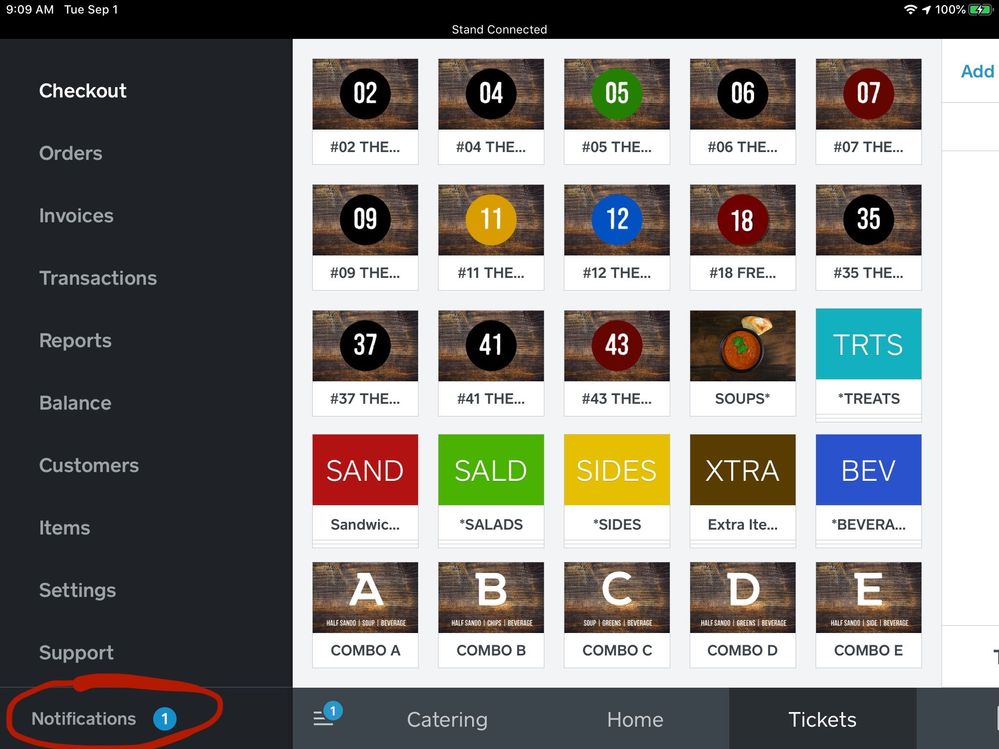Tap the blue #12 item tile
Screen dimensions: 999x749
(616, 236)
